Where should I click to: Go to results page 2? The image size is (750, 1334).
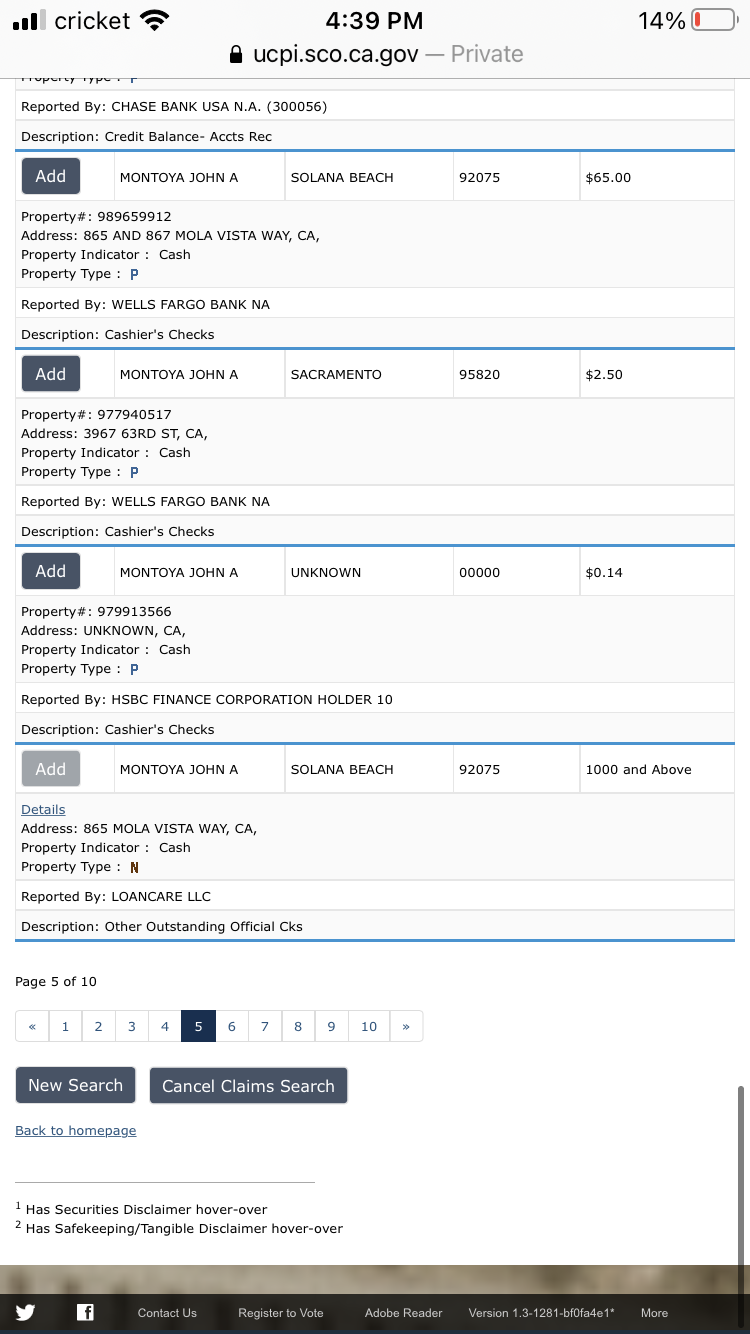point(98,1026)
